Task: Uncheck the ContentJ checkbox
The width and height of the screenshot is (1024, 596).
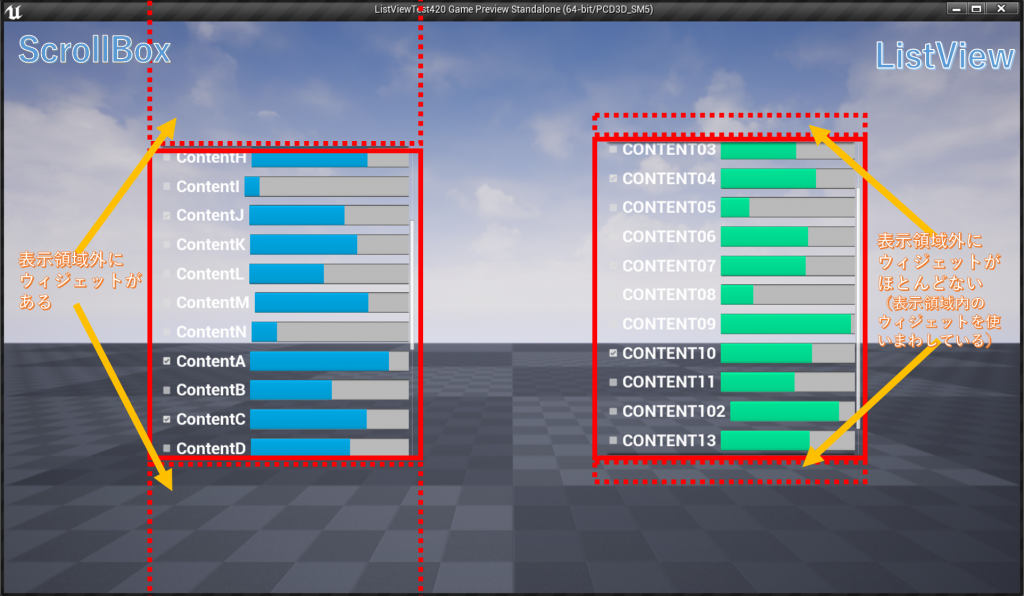Action: [167, 215]
